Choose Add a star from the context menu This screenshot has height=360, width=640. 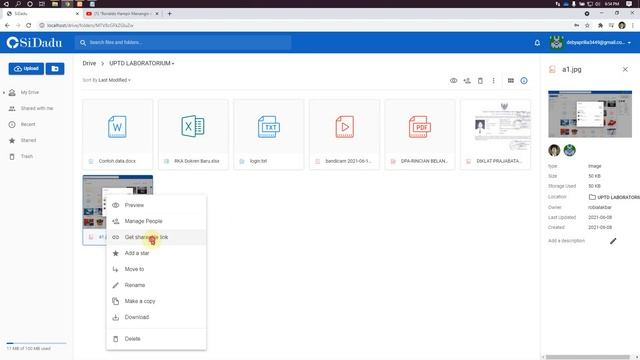(156, 253)
